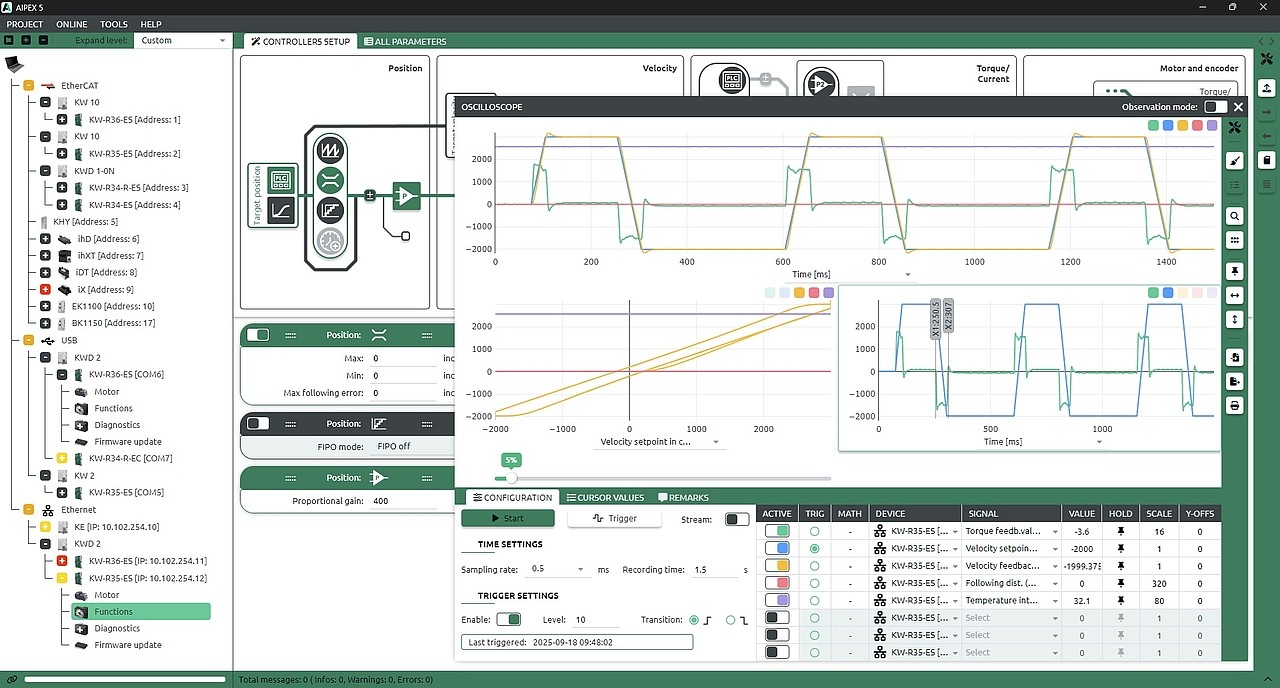Click the brush icon in oscilloscope toolbar

[1235, 160]
